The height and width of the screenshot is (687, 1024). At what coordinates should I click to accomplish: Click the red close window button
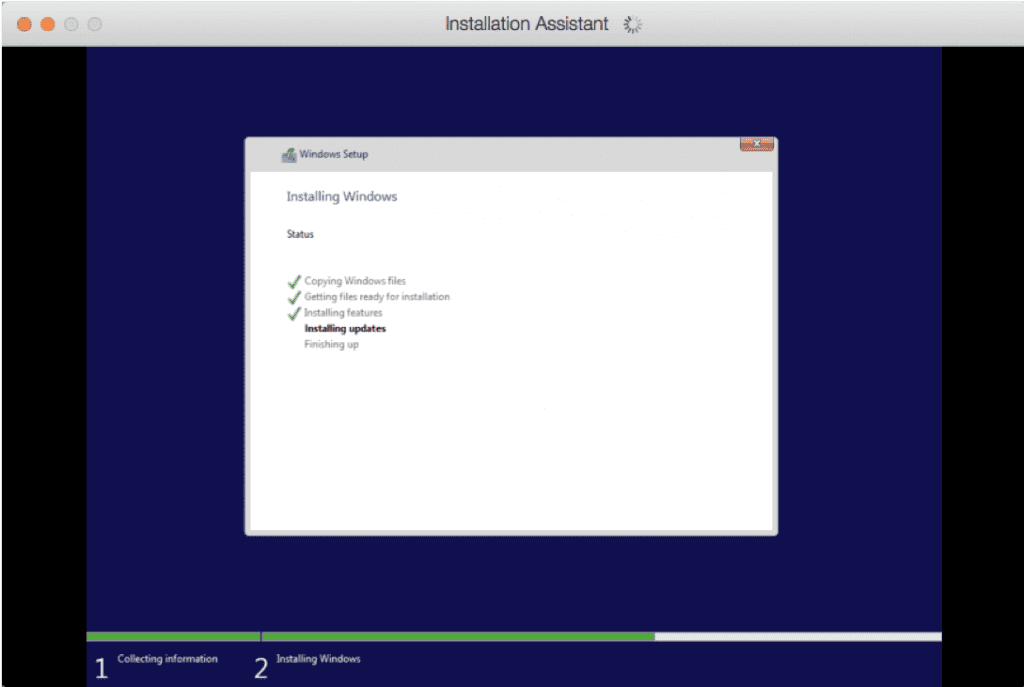(x=24, y=24)
